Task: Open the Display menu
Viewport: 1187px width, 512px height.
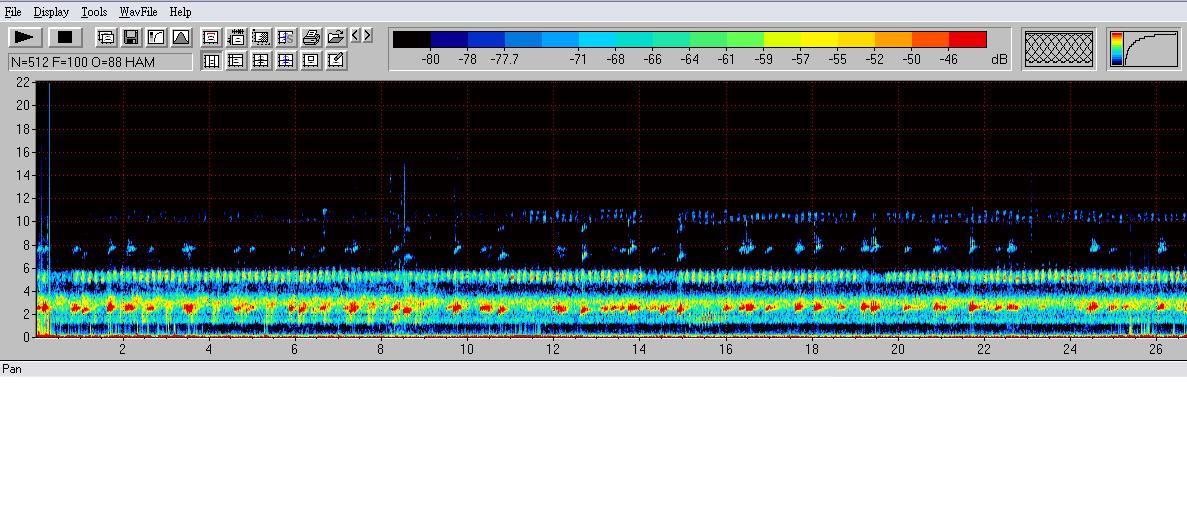Action: (x=51, y=12)
